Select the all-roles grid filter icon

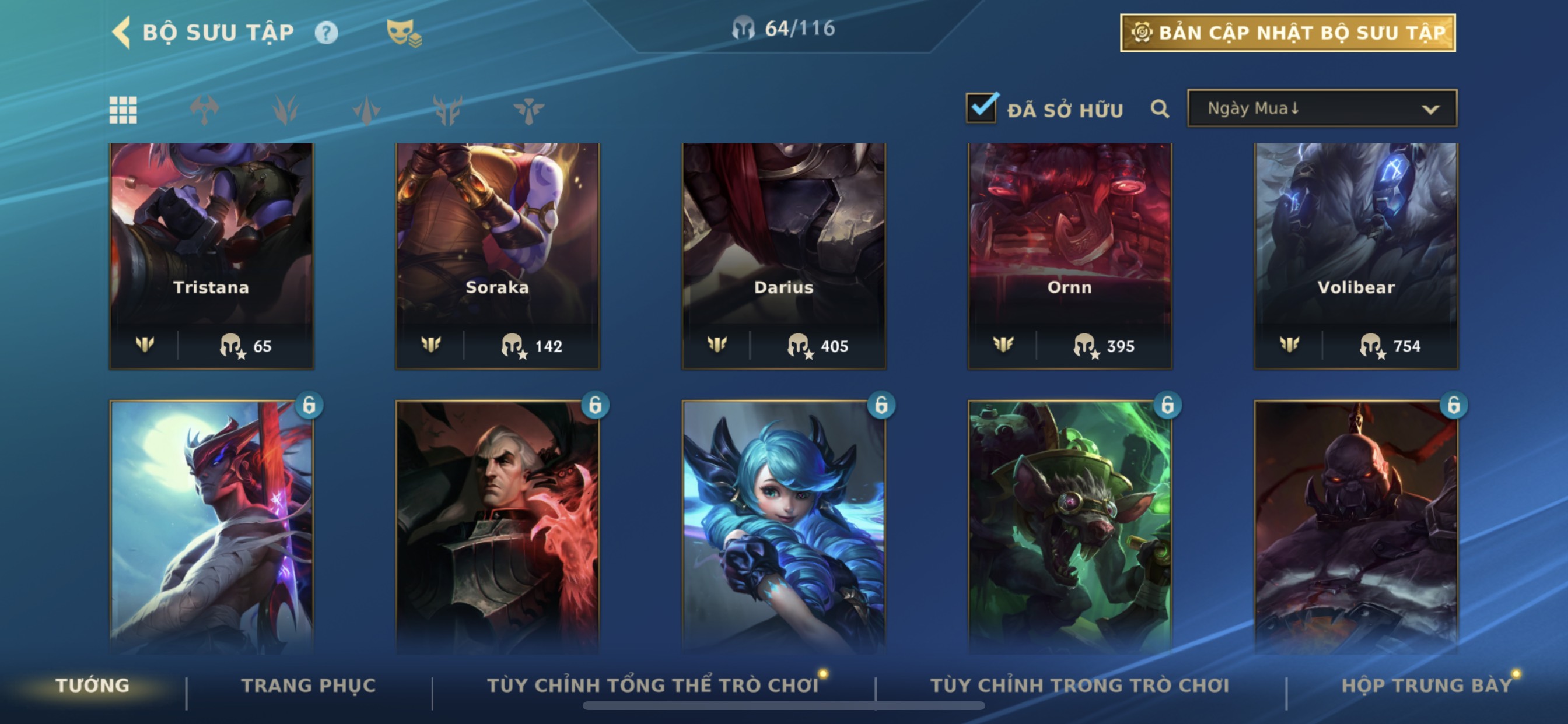pos(123,110)
